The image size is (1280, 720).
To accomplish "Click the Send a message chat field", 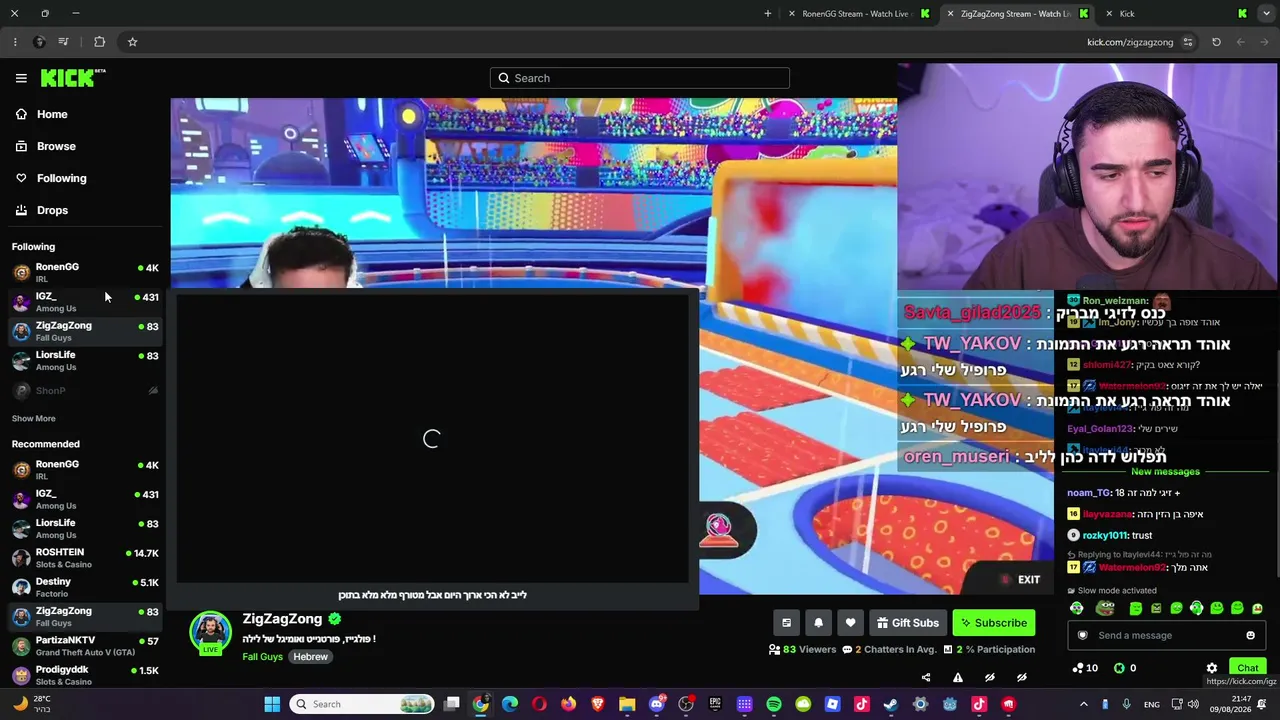I will pos(1166,635).
